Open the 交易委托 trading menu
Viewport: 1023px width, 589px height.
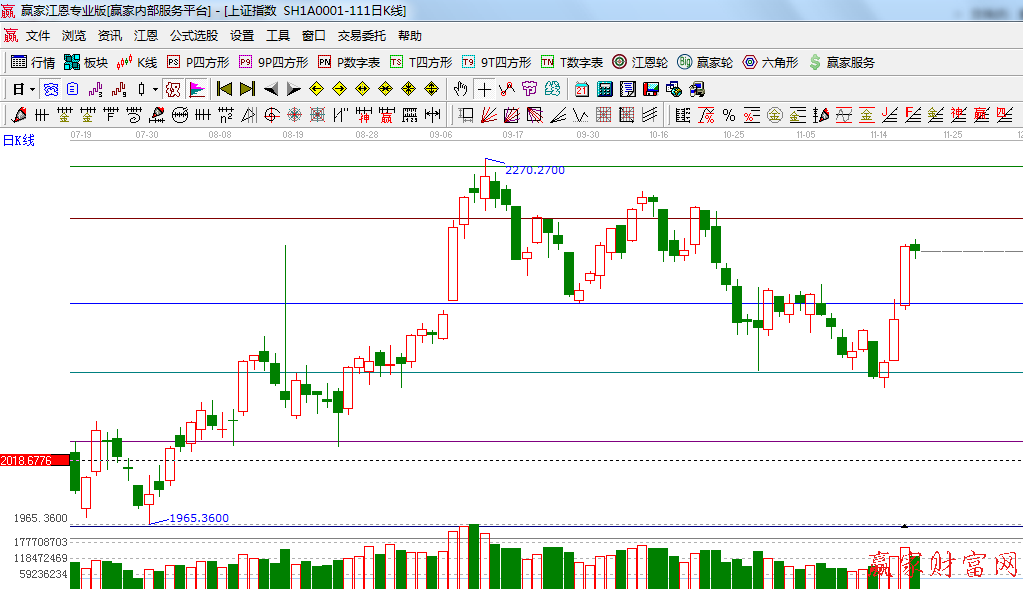[361, 35]
